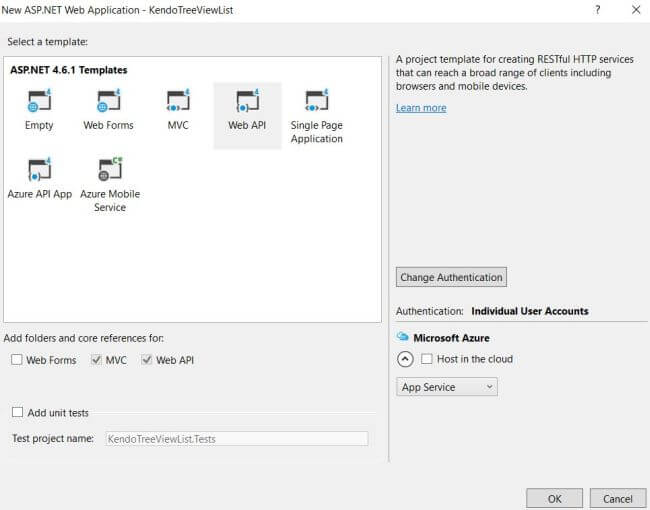Image resolution: width=650 pixels, height=510 pixels.
Task: Click the 'ASP.NET 4.6.1 Templates' heading
Action: click(69, 70)
